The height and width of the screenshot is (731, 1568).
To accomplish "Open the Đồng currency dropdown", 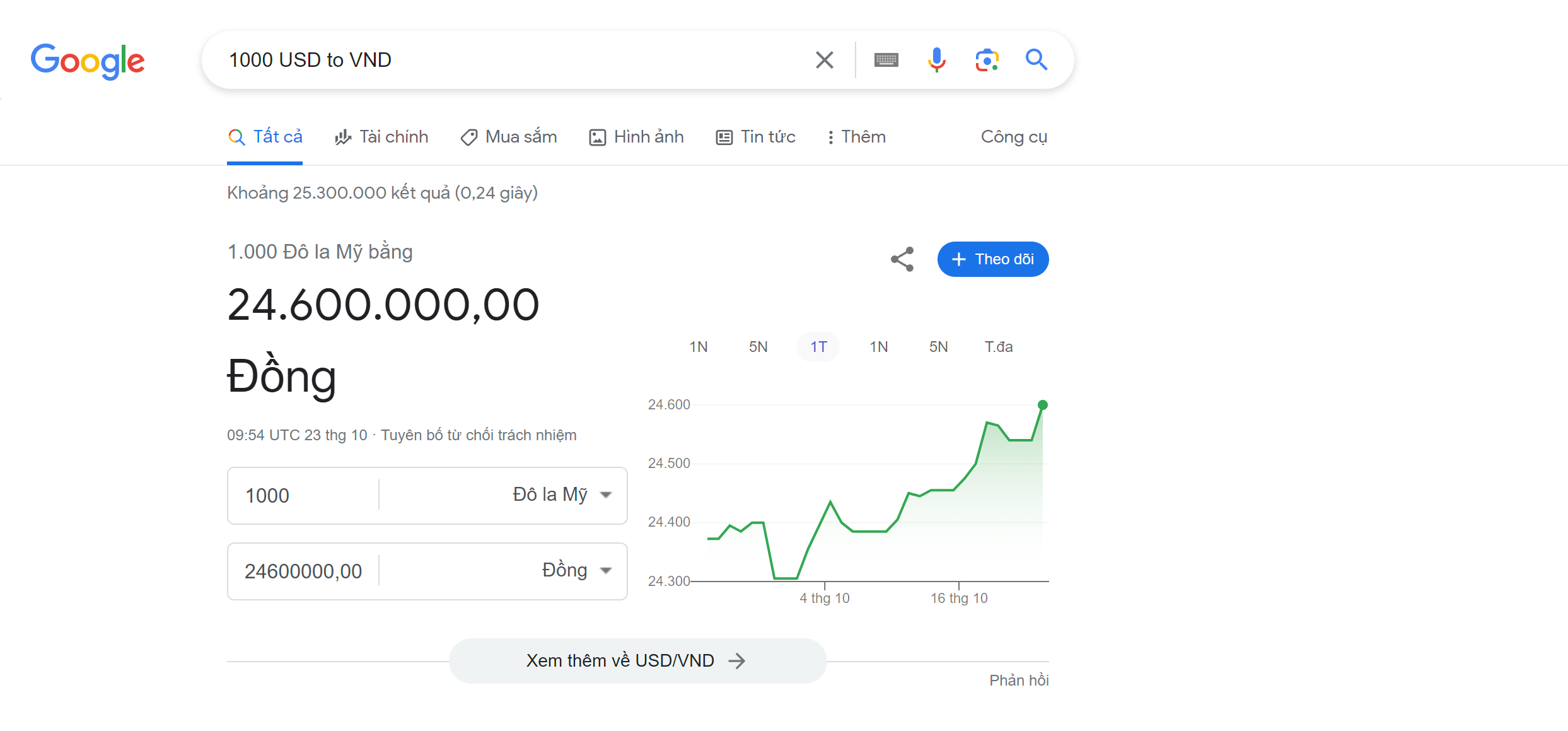I will 576,570.
